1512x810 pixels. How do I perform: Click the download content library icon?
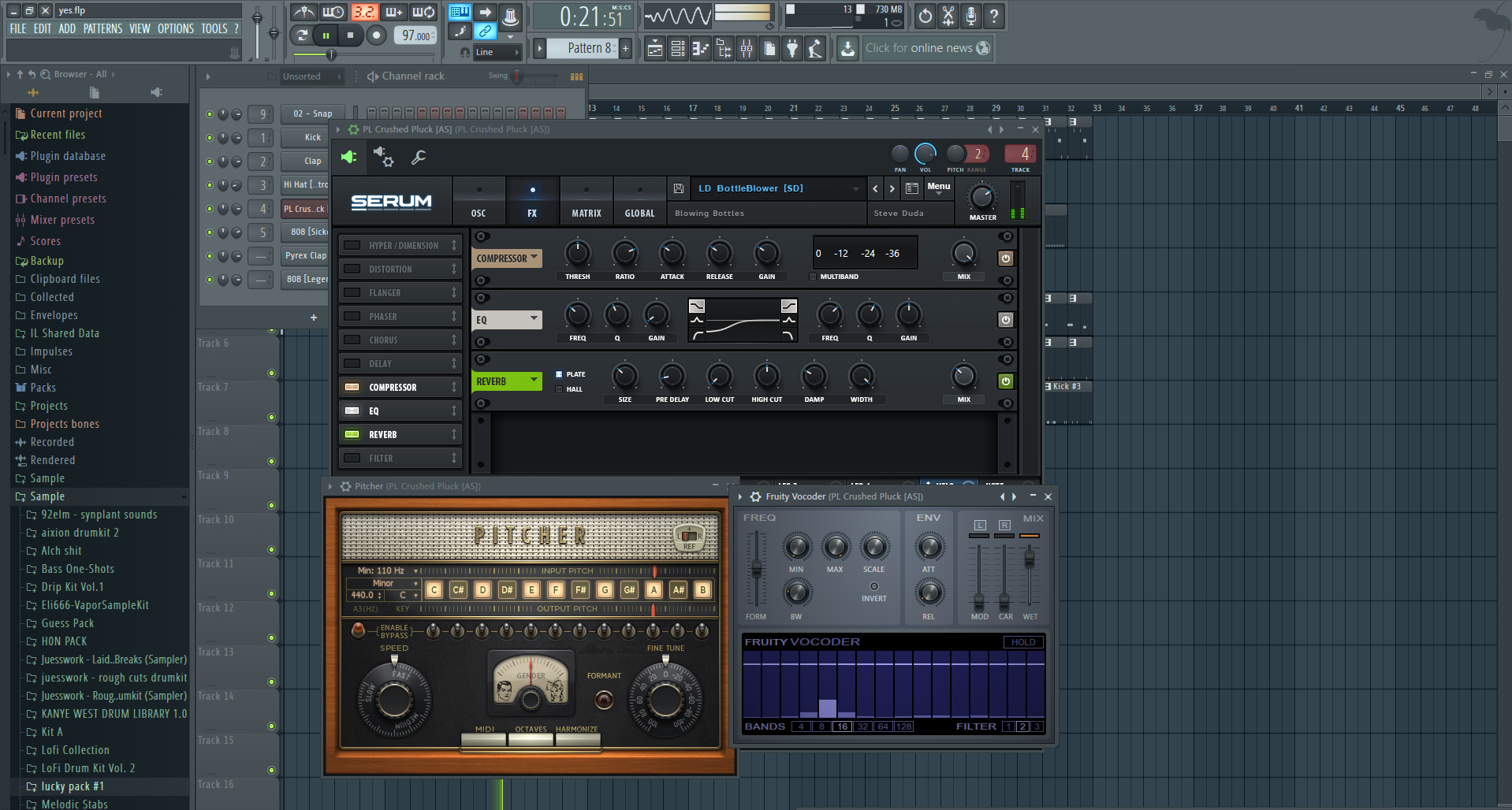(847, 49)
